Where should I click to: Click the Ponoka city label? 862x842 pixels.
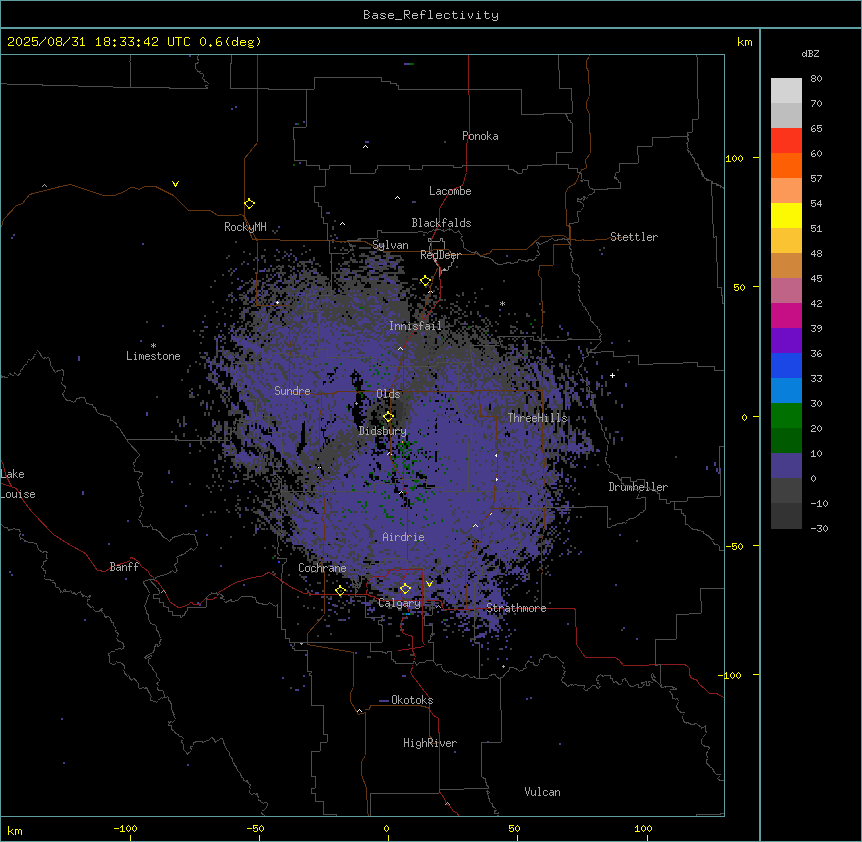coord(480,136)
